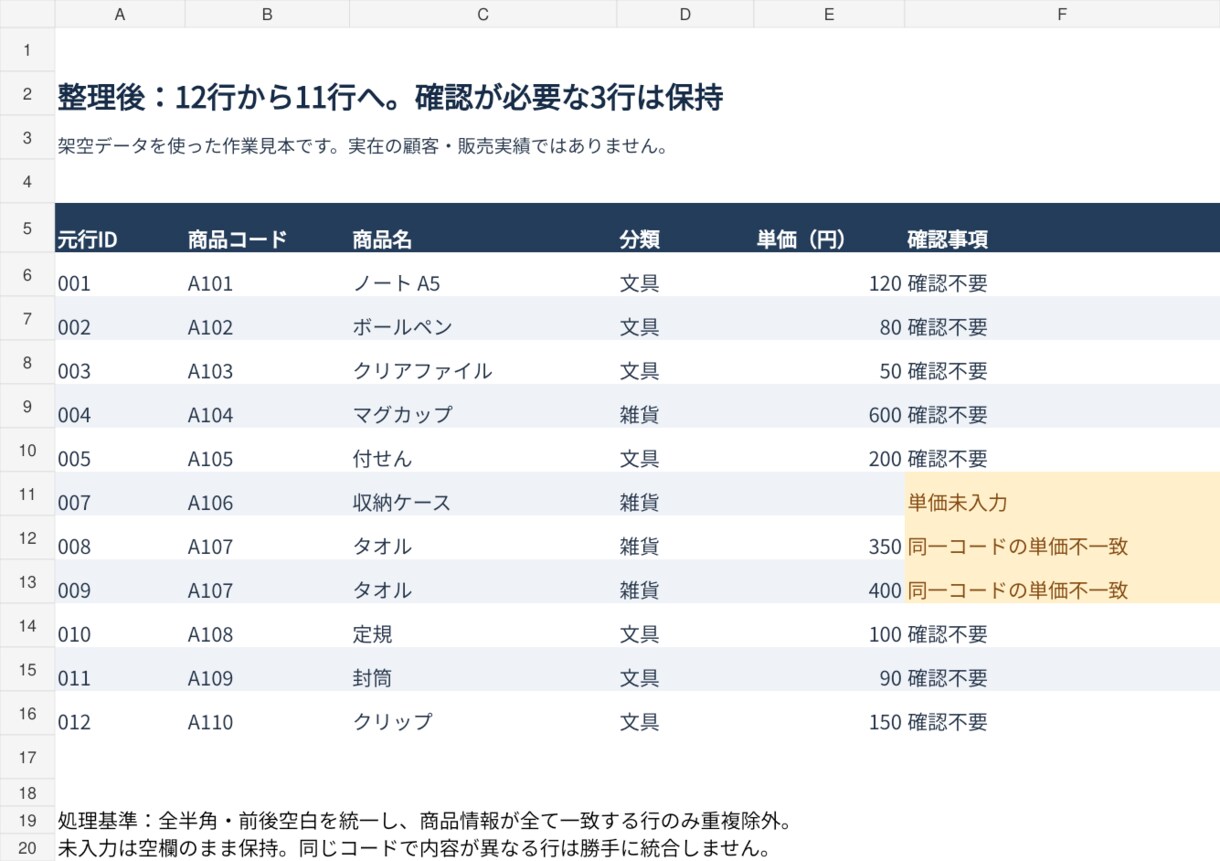Screen dimensions: 1220x861
Task: Click the price 120 cell
Action: pyautogui.click(x=829, y=275)
